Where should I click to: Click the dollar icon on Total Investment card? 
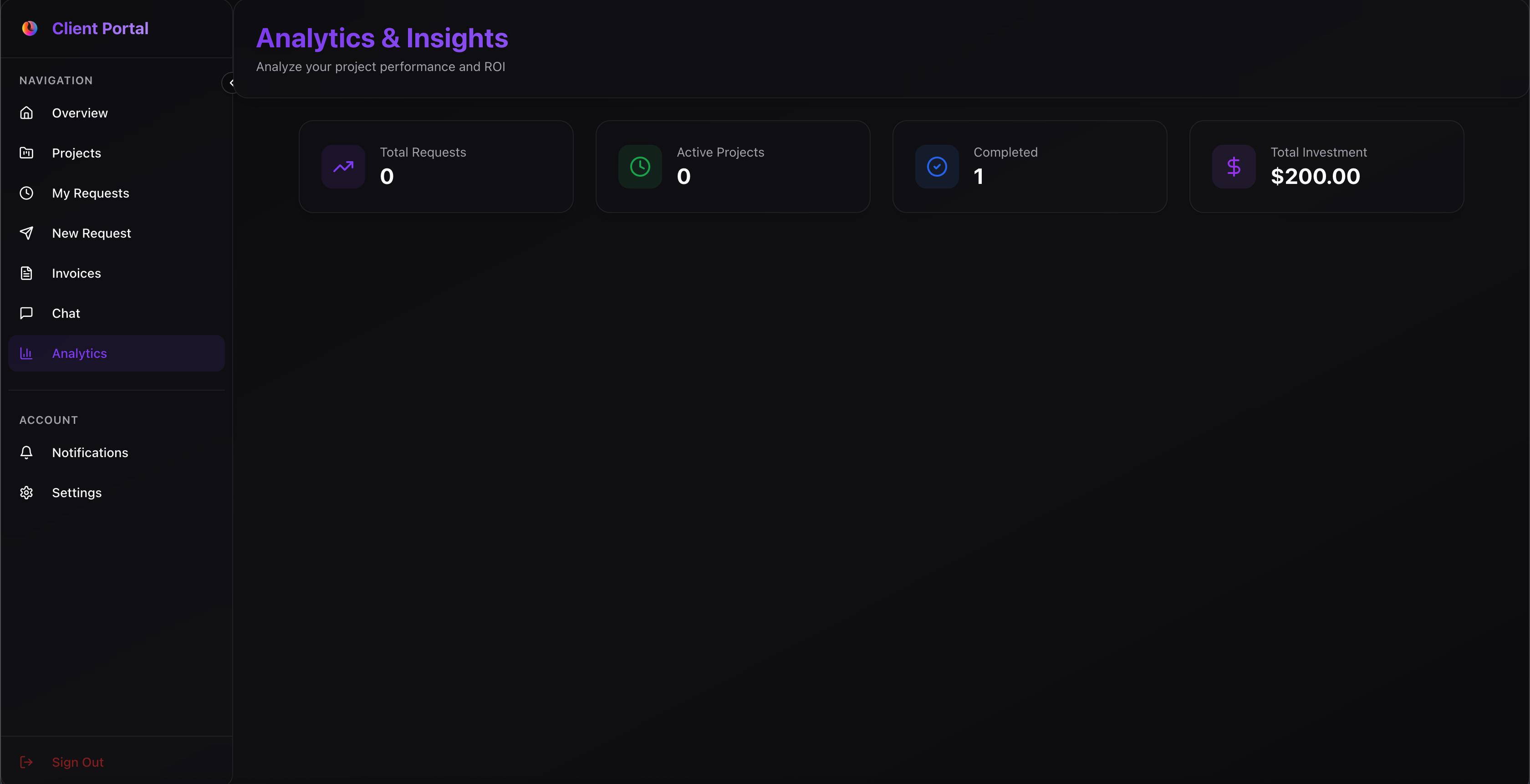tap(1234, 166)
